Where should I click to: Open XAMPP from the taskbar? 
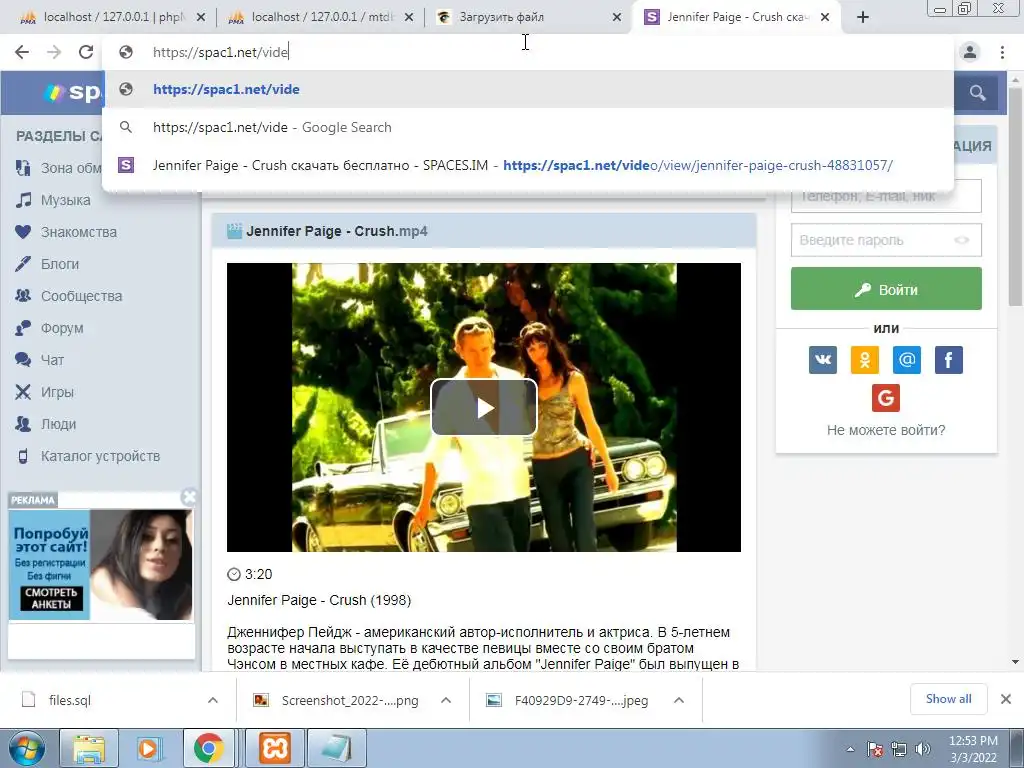[x=275, y=748]
